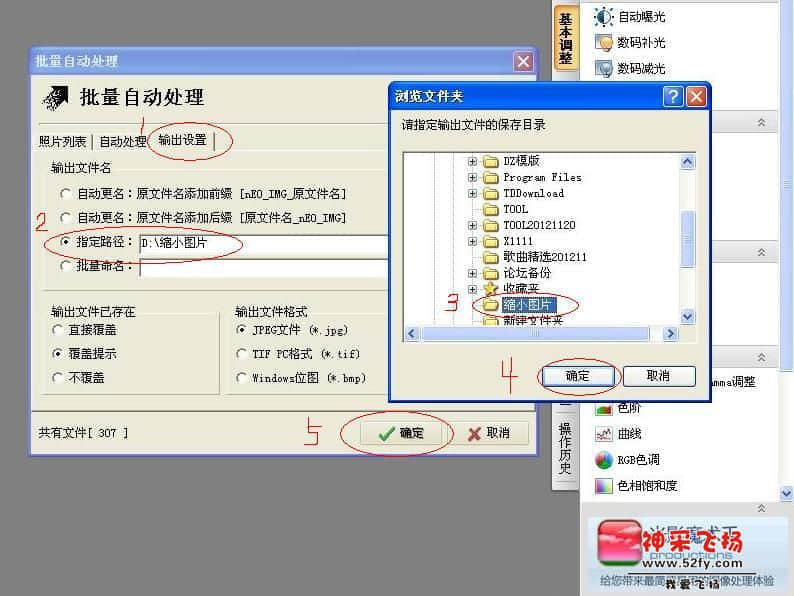The image size is (794, 596).
Task: Expand the X1111 folder node
Action: pos(472,242)
